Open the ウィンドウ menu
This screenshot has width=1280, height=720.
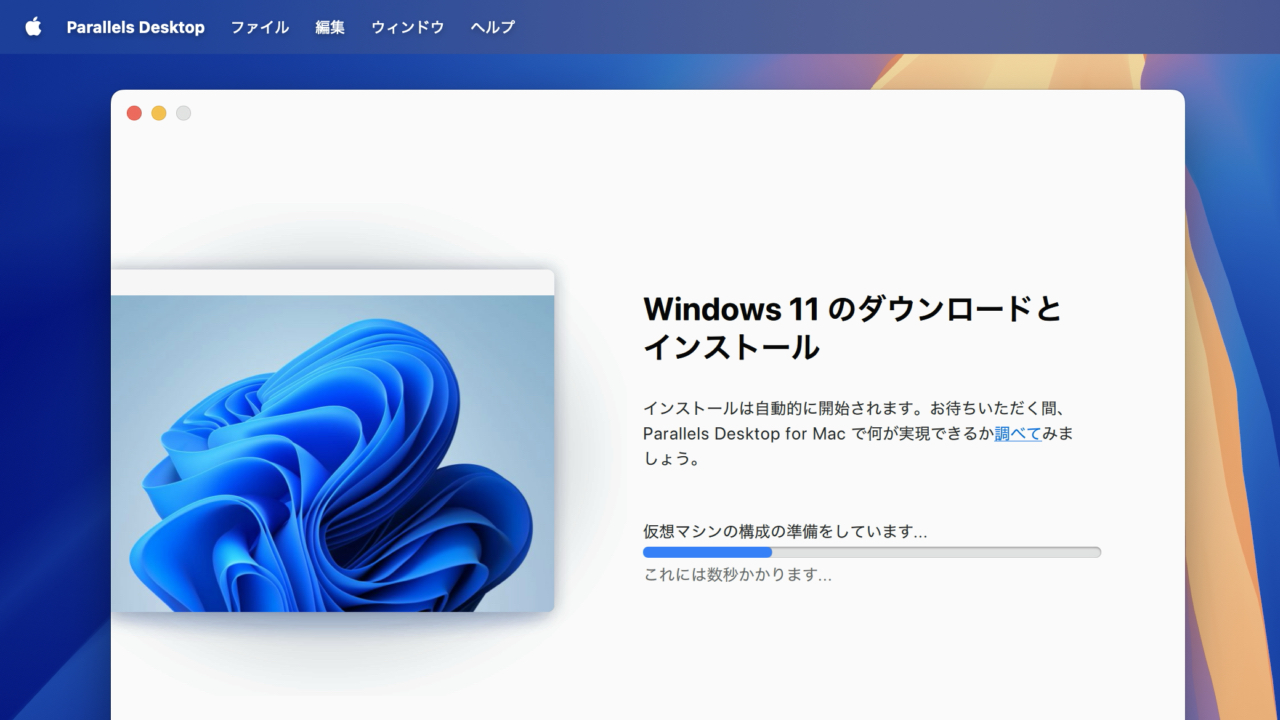click(x=408, y=27)
